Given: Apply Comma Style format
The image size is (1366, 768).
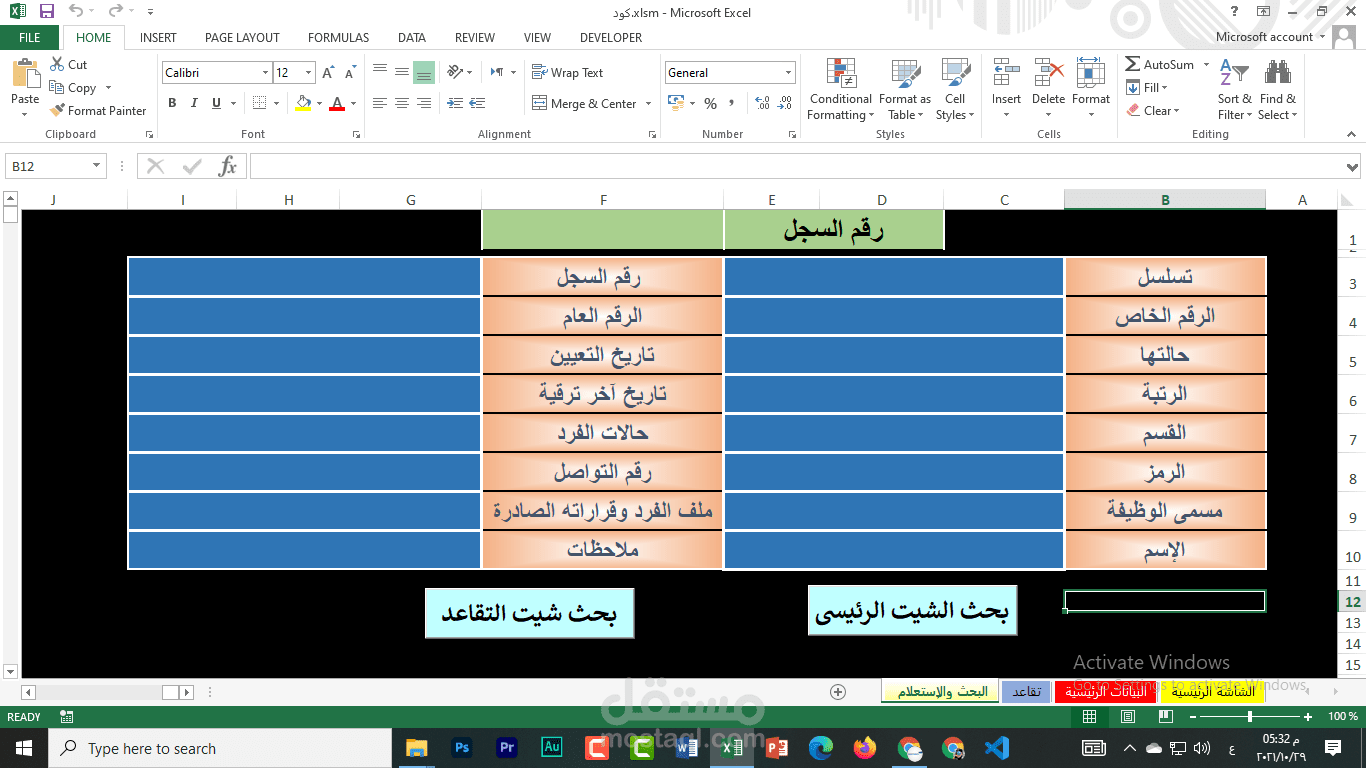Looking at the screenshot, I should (x=731, y=104).
